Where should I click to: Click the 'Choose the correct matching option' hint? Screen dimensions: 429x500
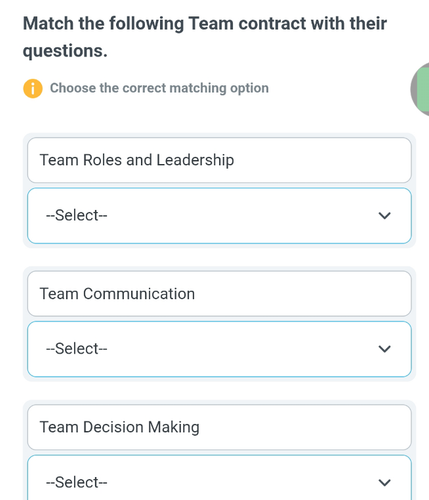[x=159, y=88]
